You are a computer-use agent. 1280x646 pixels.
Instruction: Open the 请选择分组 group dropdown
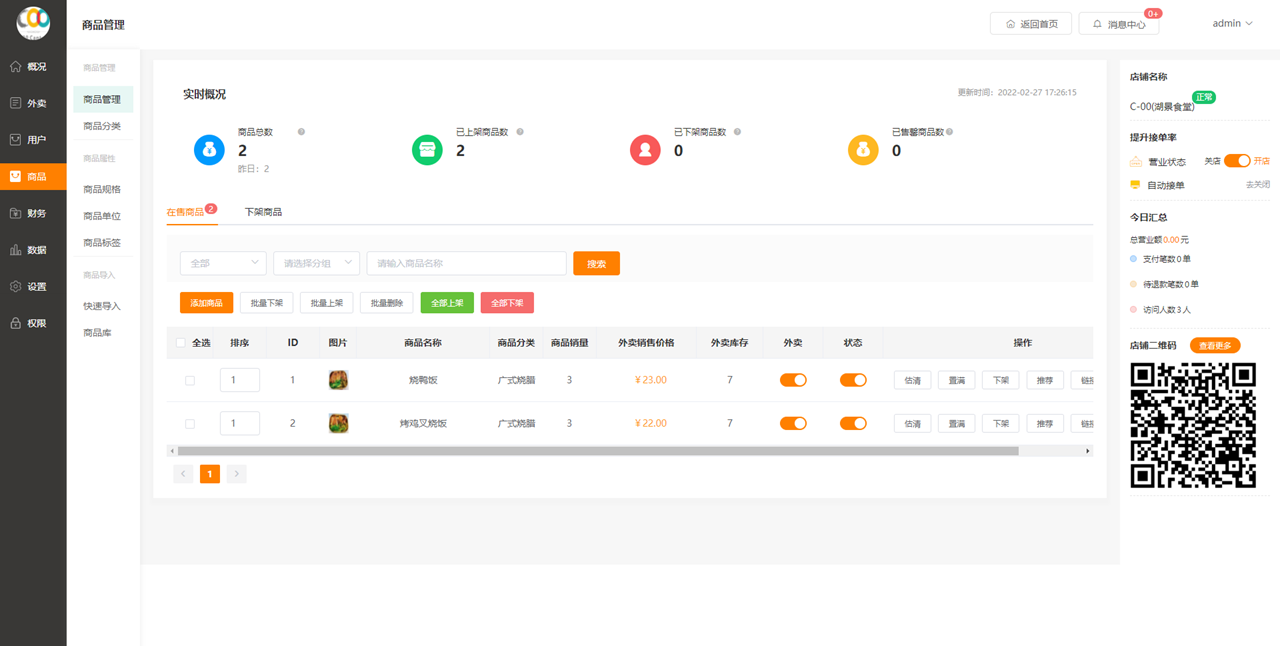(x=316, y=263)
